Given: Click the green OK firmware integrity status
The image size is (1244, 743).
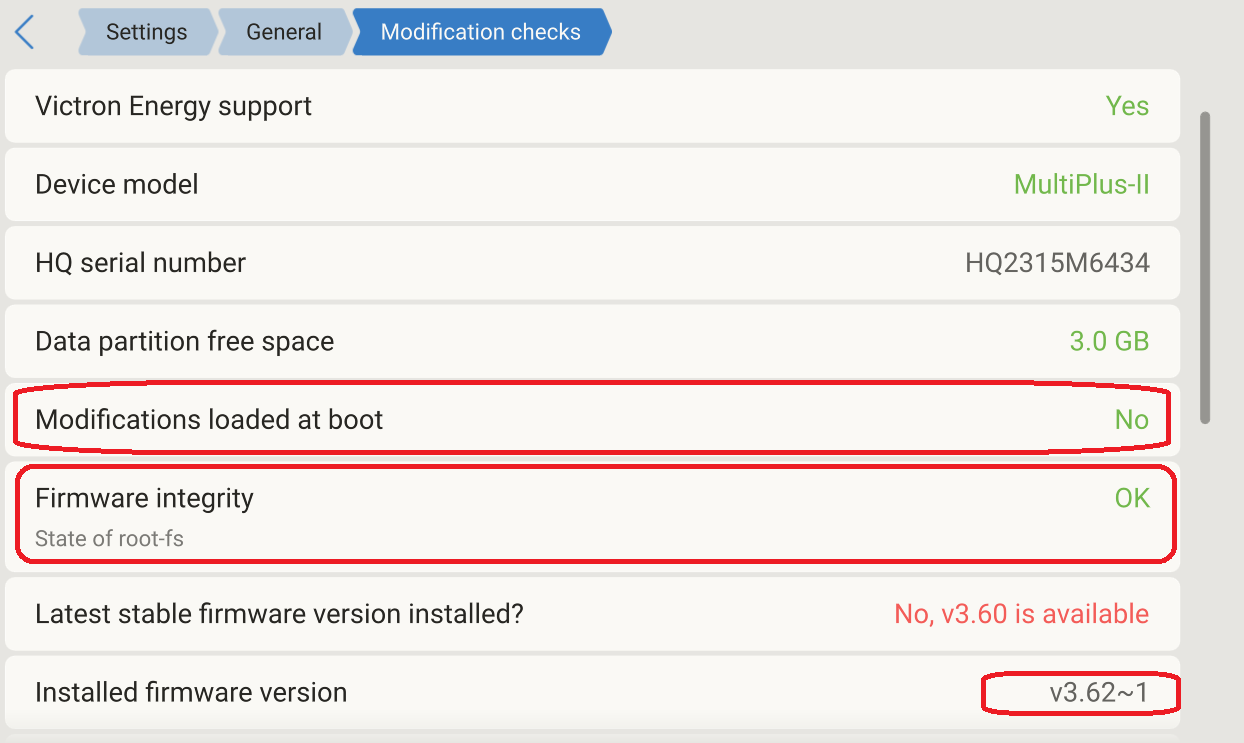Looking at the screenshot, I should (x=1132, y=498).
